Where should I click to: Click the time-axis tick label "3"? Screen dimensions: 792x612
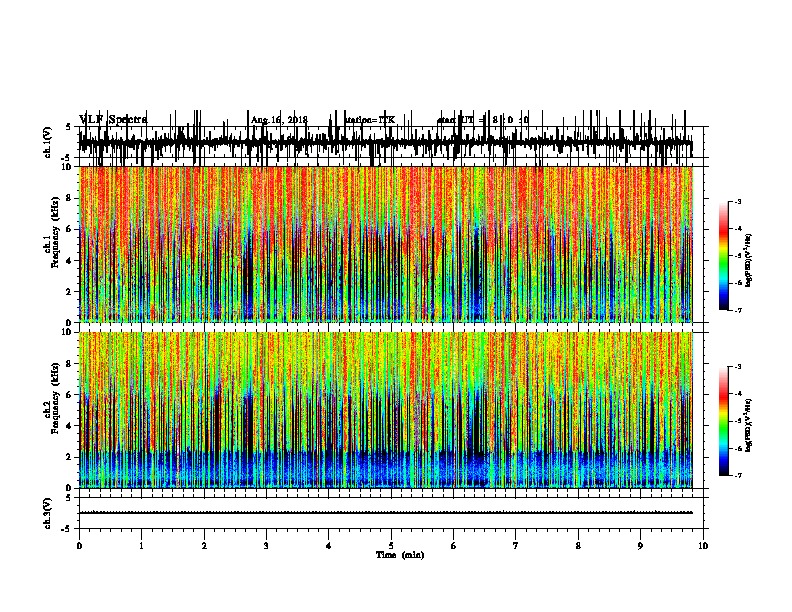pos(266,546)
